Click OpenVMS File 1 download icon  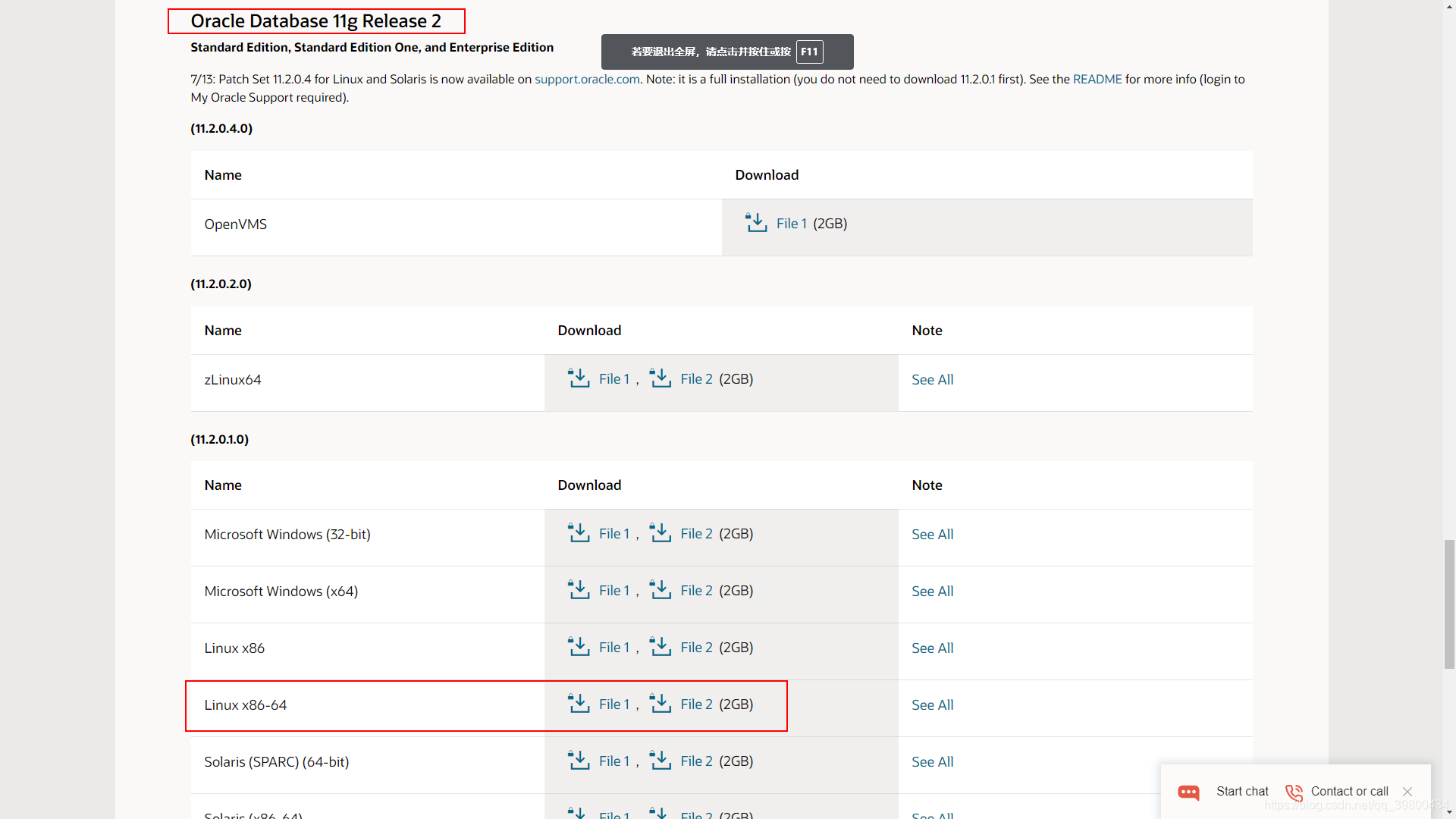pyautogui.click(x=756, y=222)
